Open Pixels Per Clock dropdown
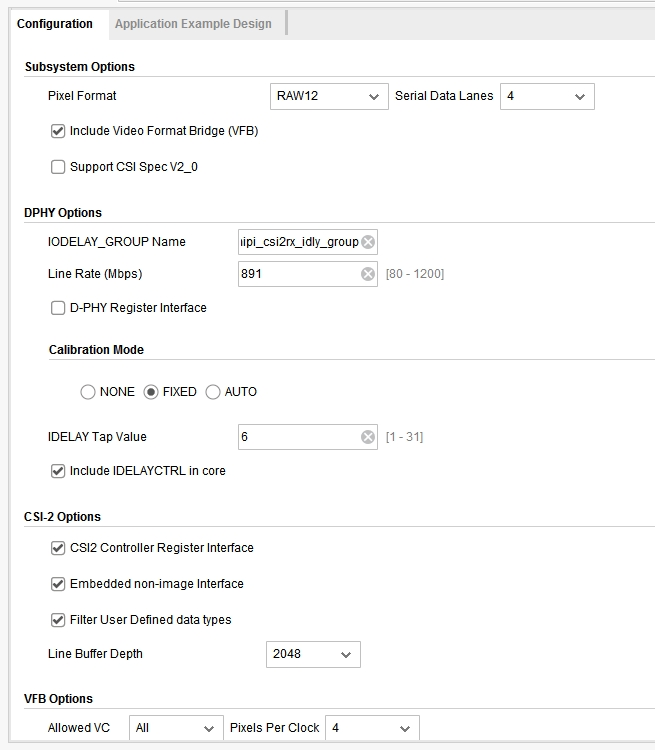Image resolution: width=655 pixels, height=750 pixels. tap(371, 728)
